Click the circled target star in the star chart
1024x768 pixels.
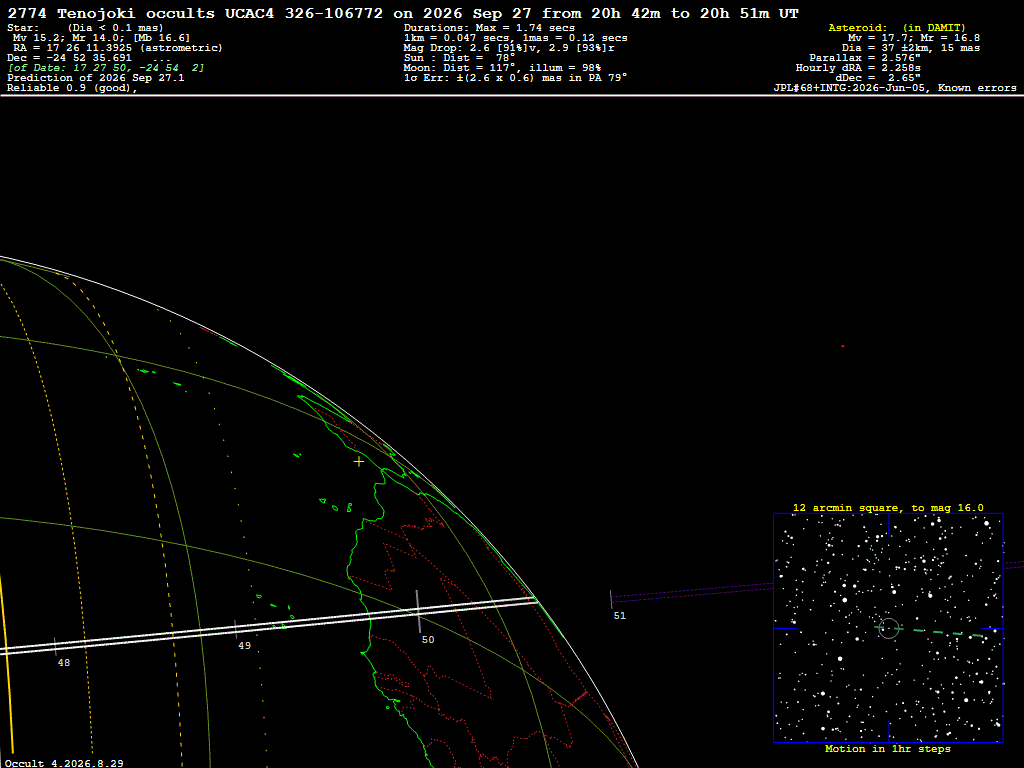pos(888,628)
